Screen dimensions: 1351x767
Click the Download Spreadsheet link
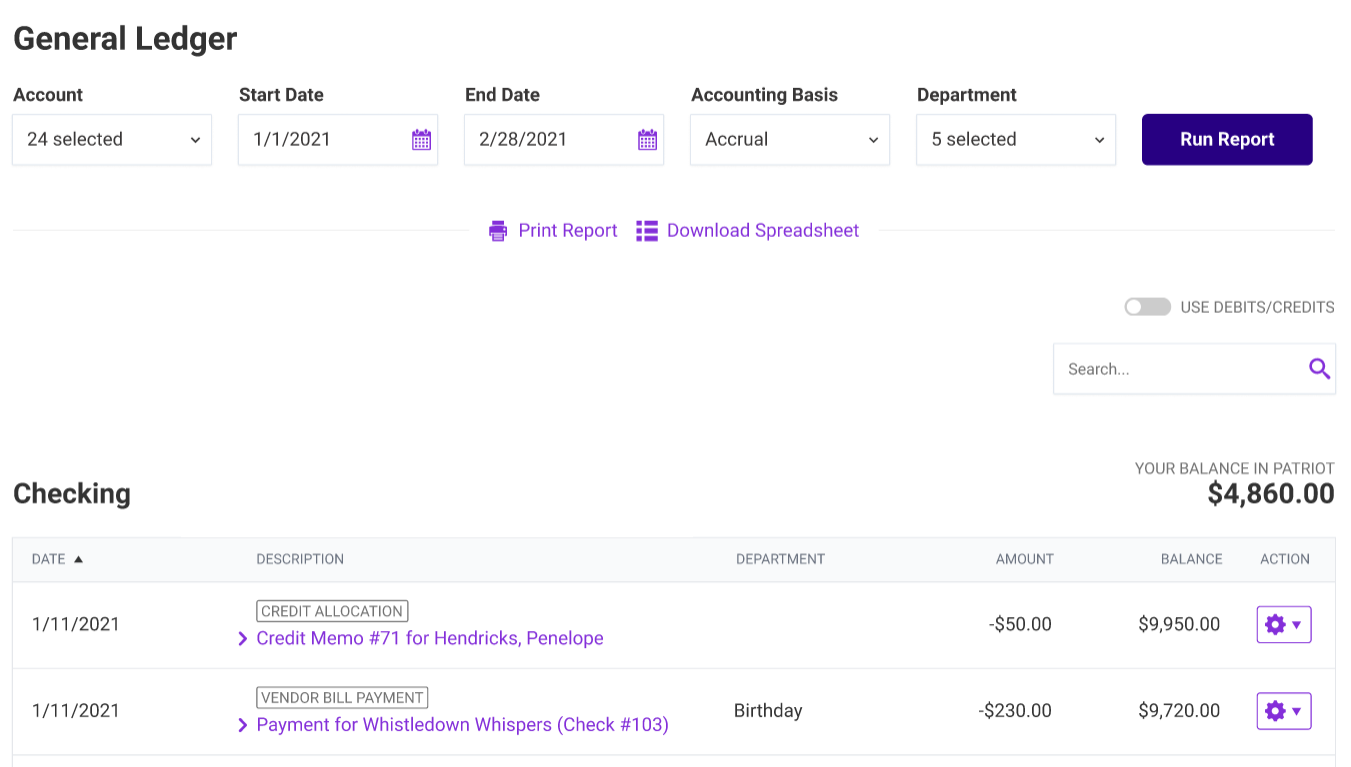click(763, 231)
